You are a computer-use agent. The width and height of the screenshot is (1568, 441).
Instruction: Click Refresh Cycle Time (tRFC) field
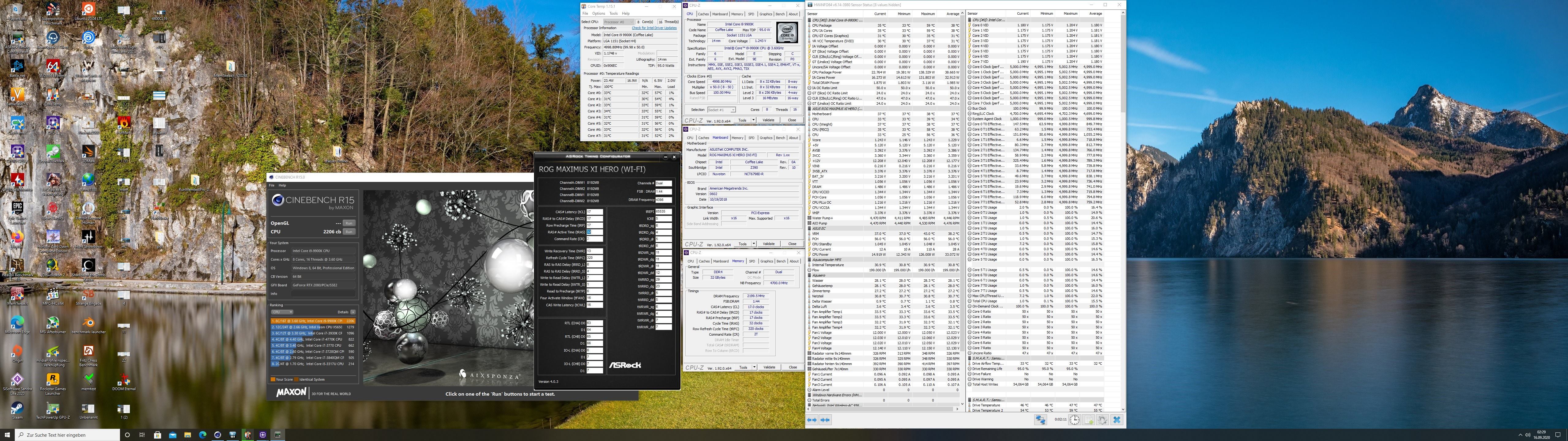click(594, 258)
